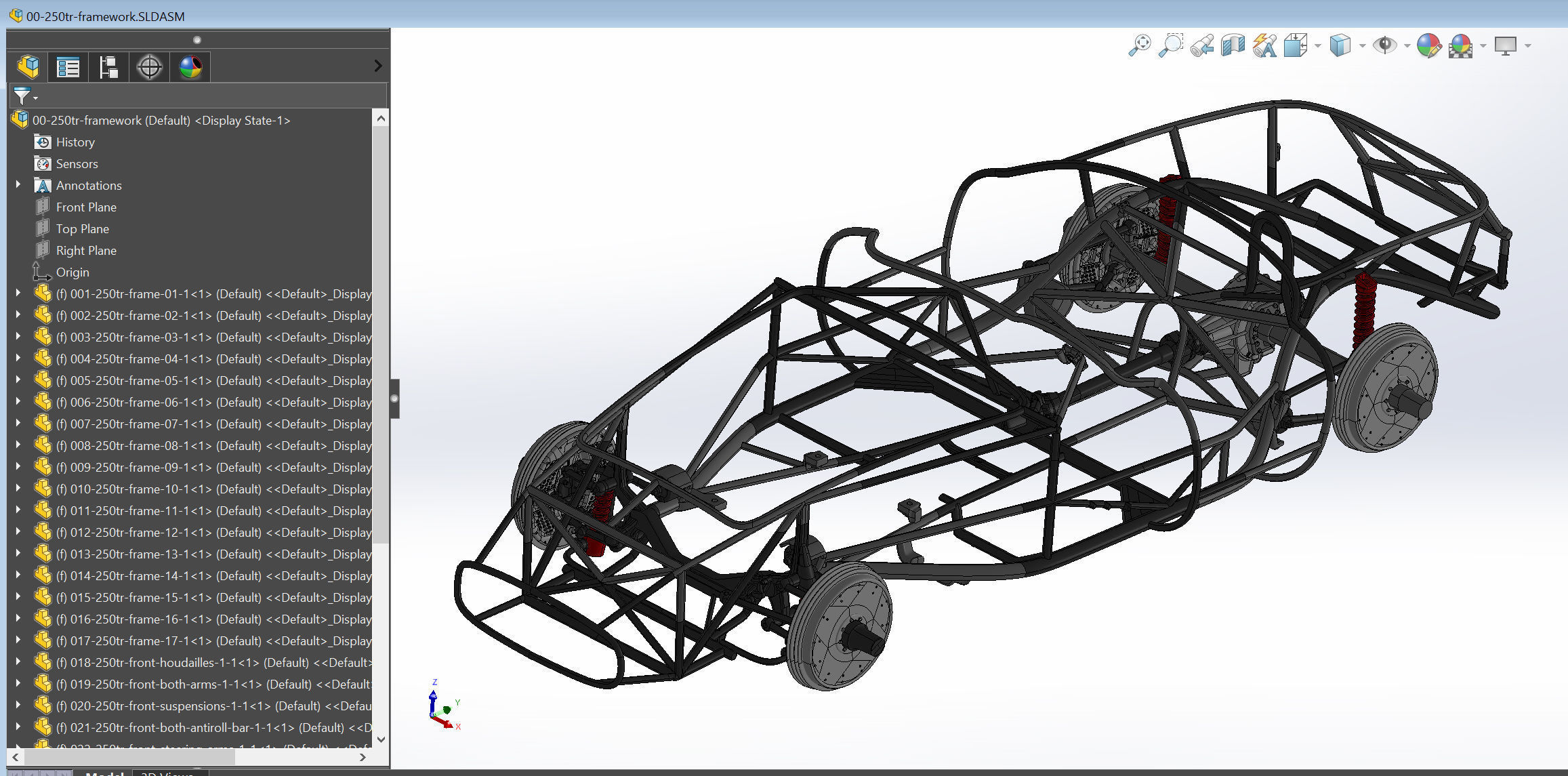Select the Right Plane item

(86, 251)
